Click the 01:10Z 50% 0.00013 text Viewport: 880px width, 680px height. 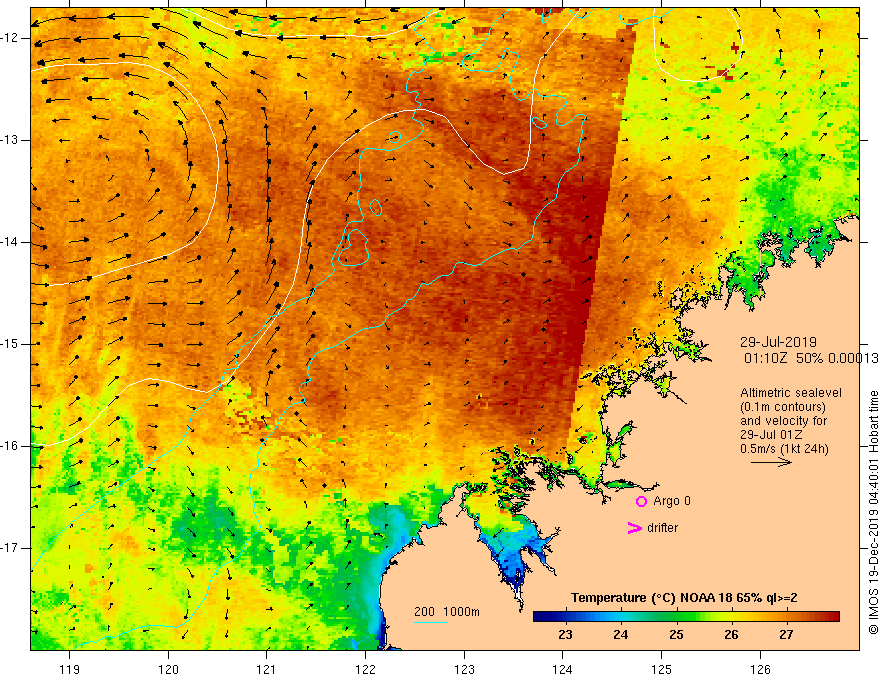pos(811,359)
